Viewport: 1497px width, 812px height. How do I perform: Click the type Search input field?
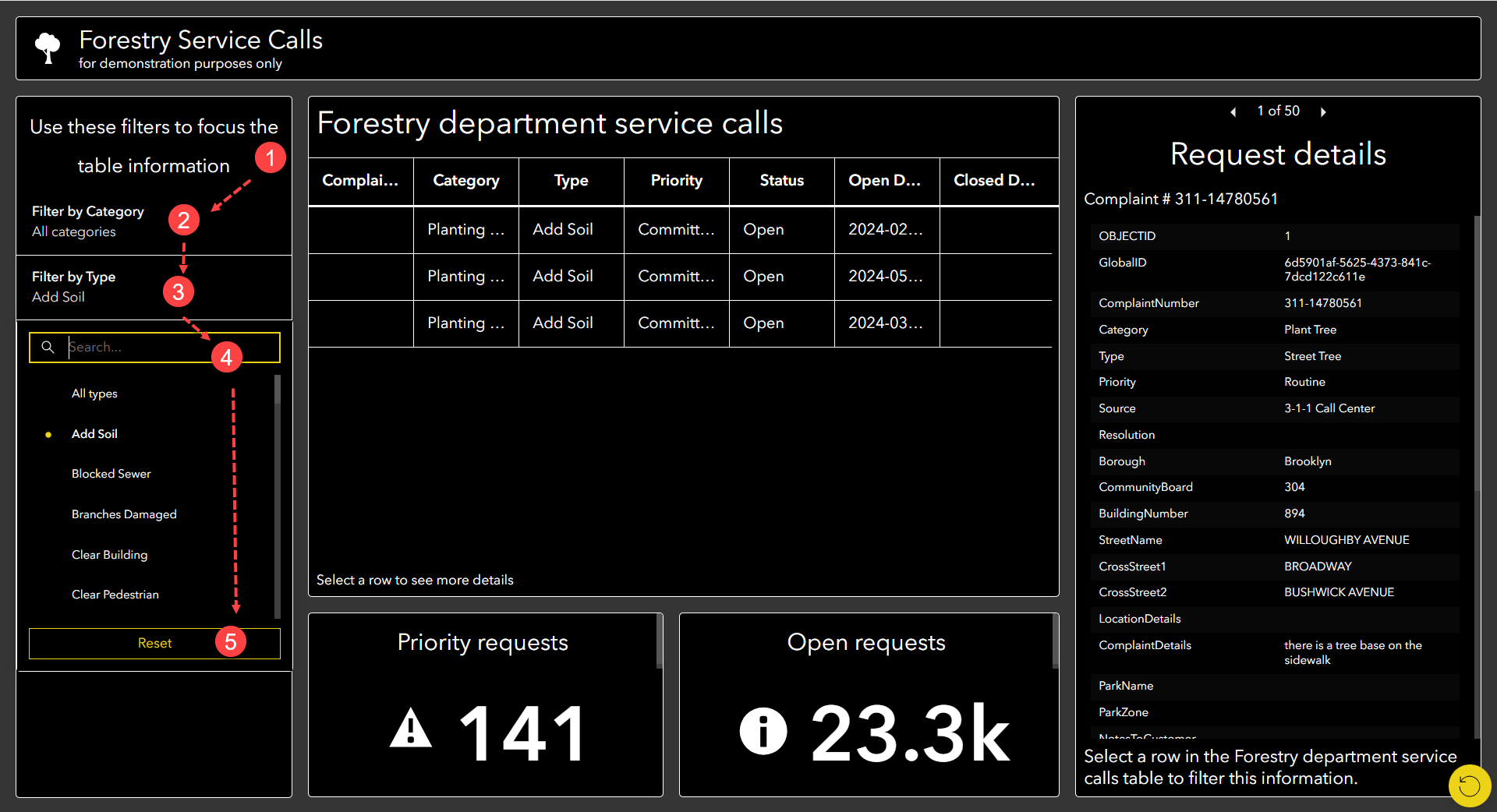pos(154,348)
